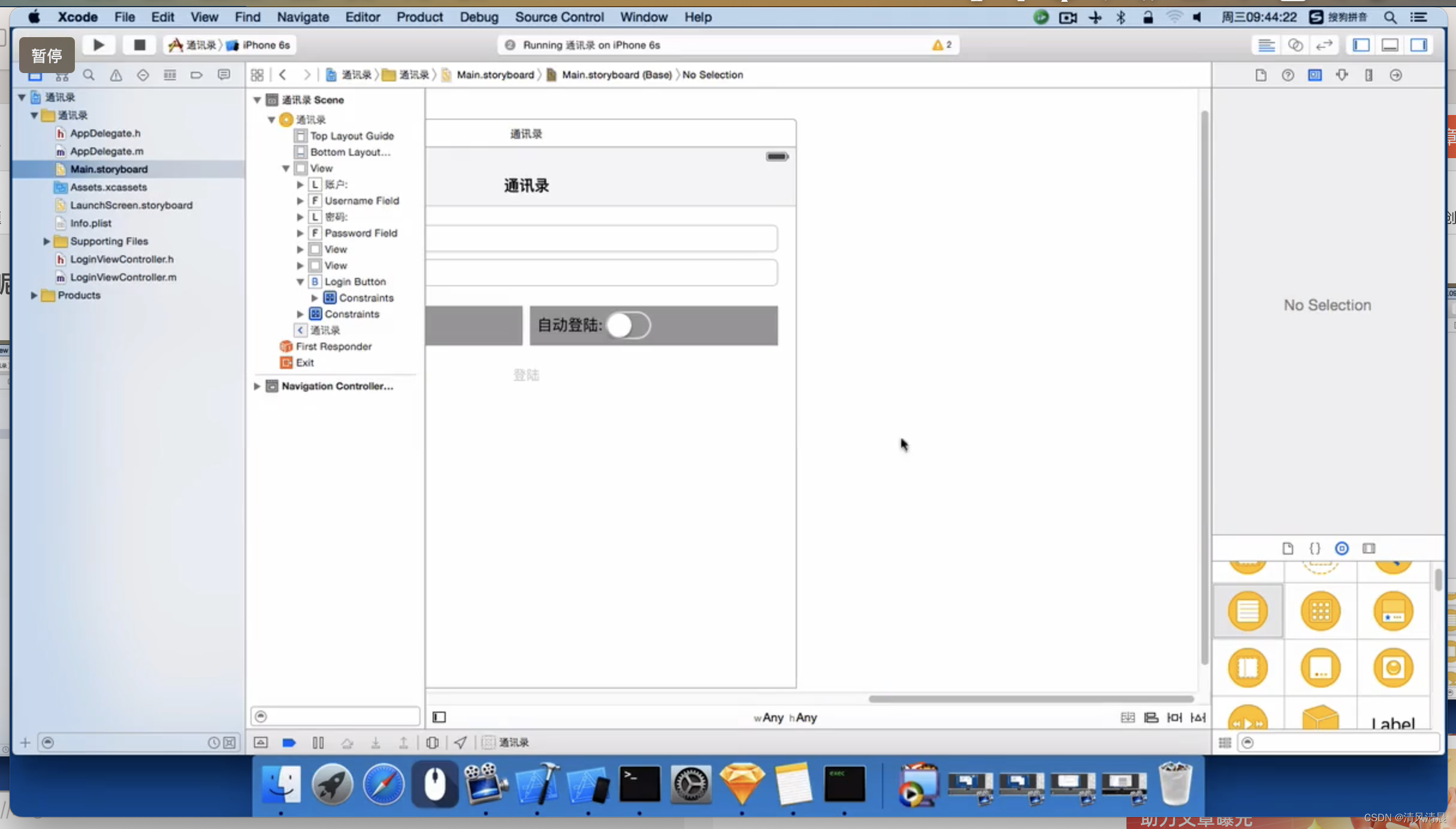Screen dimensions: 1456x829
Task: Open the related items grid menu
Action: tap(257, 75)
